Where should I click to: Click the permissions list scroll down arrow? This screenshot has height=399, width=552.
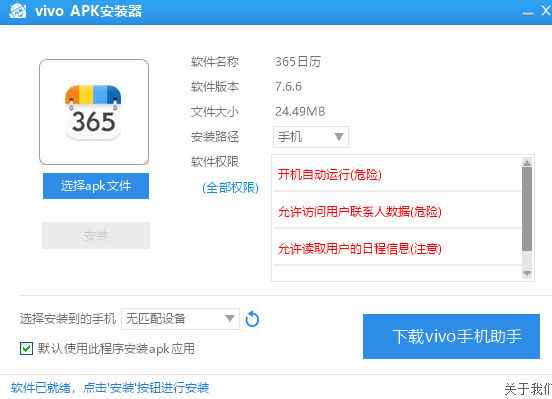527,274
